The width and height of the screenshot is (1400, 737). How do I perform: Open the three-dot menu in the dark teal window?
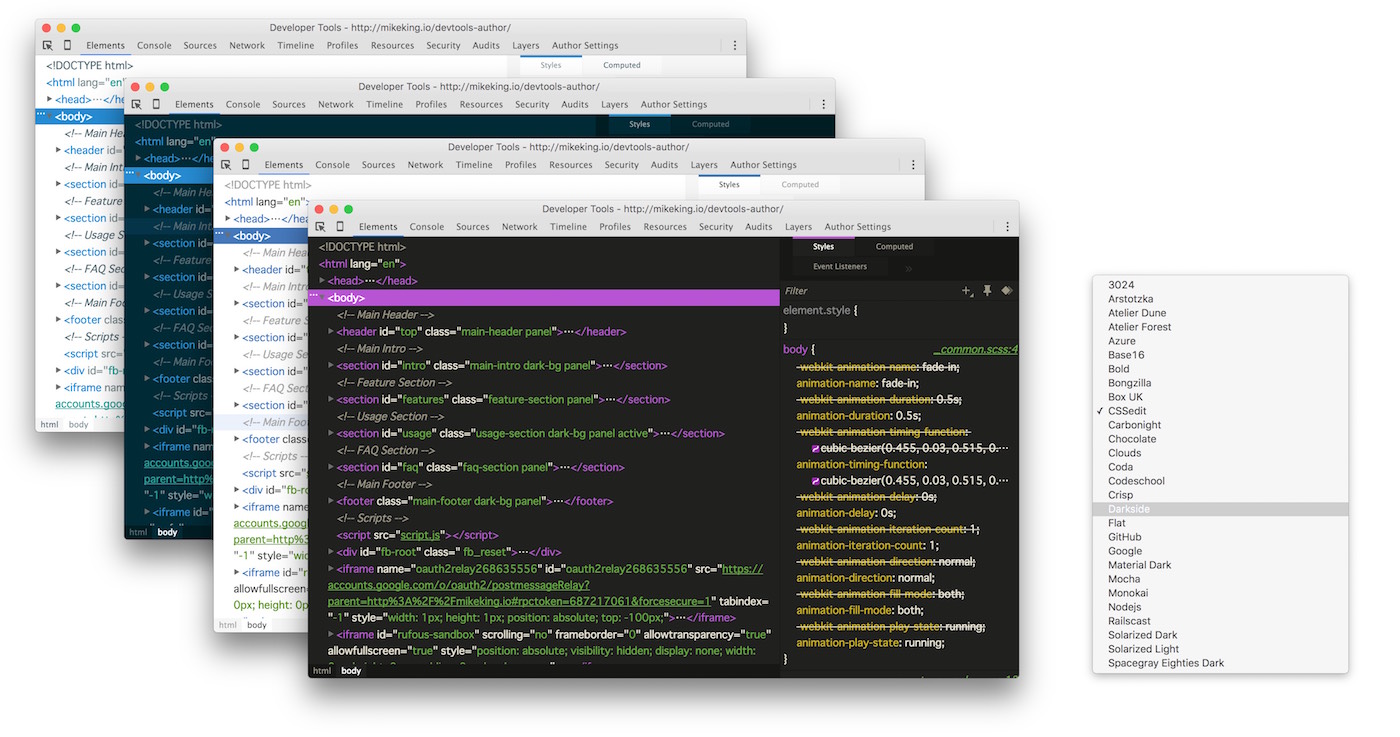click(824, 104)
